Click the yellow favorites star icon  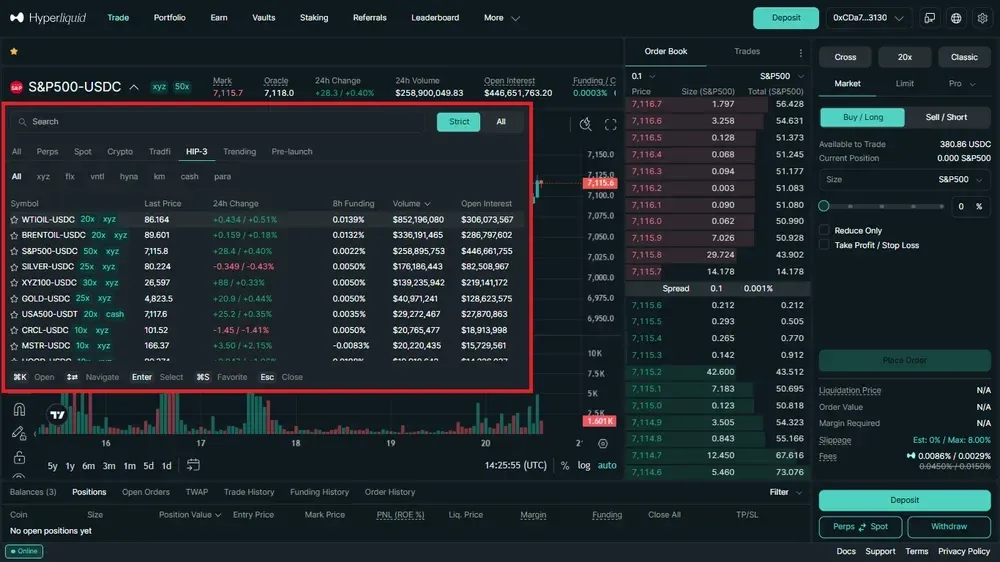point(14,51)
